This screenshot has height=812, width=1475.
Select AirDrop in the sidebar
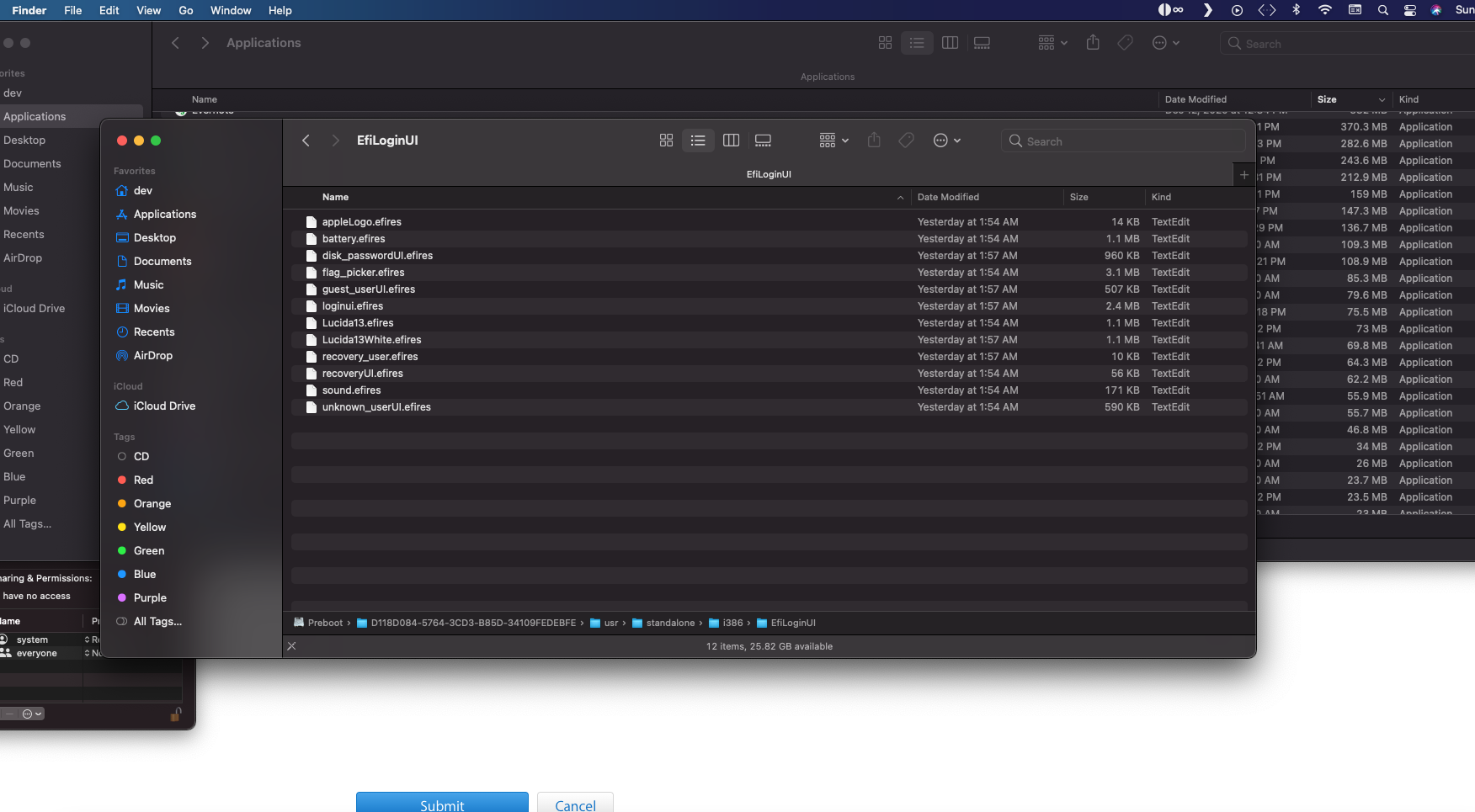[152, 355]
